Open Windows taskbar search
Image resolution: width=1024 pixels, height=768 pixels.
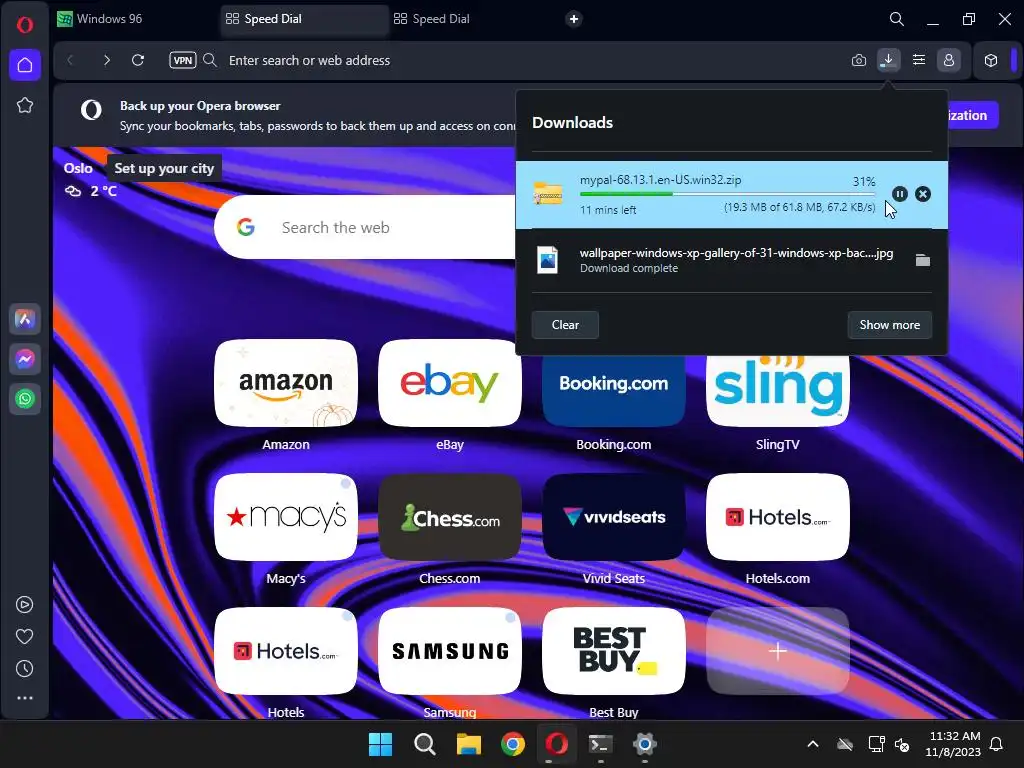[424, 744]
